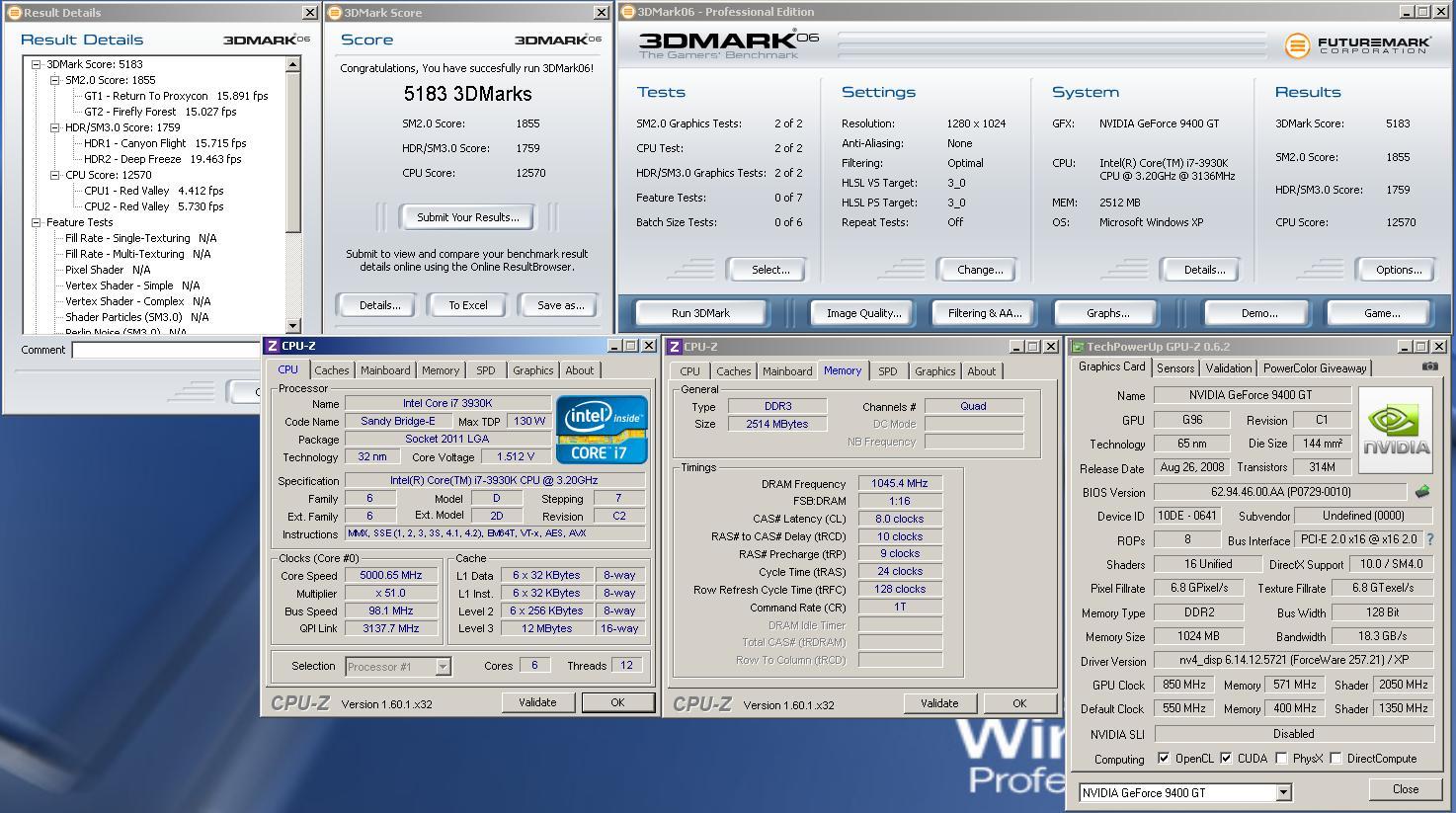Click the BIOS save chip icon in GPU-Z
This screenshot has height=813, width=1456.
click(1422, 491)
